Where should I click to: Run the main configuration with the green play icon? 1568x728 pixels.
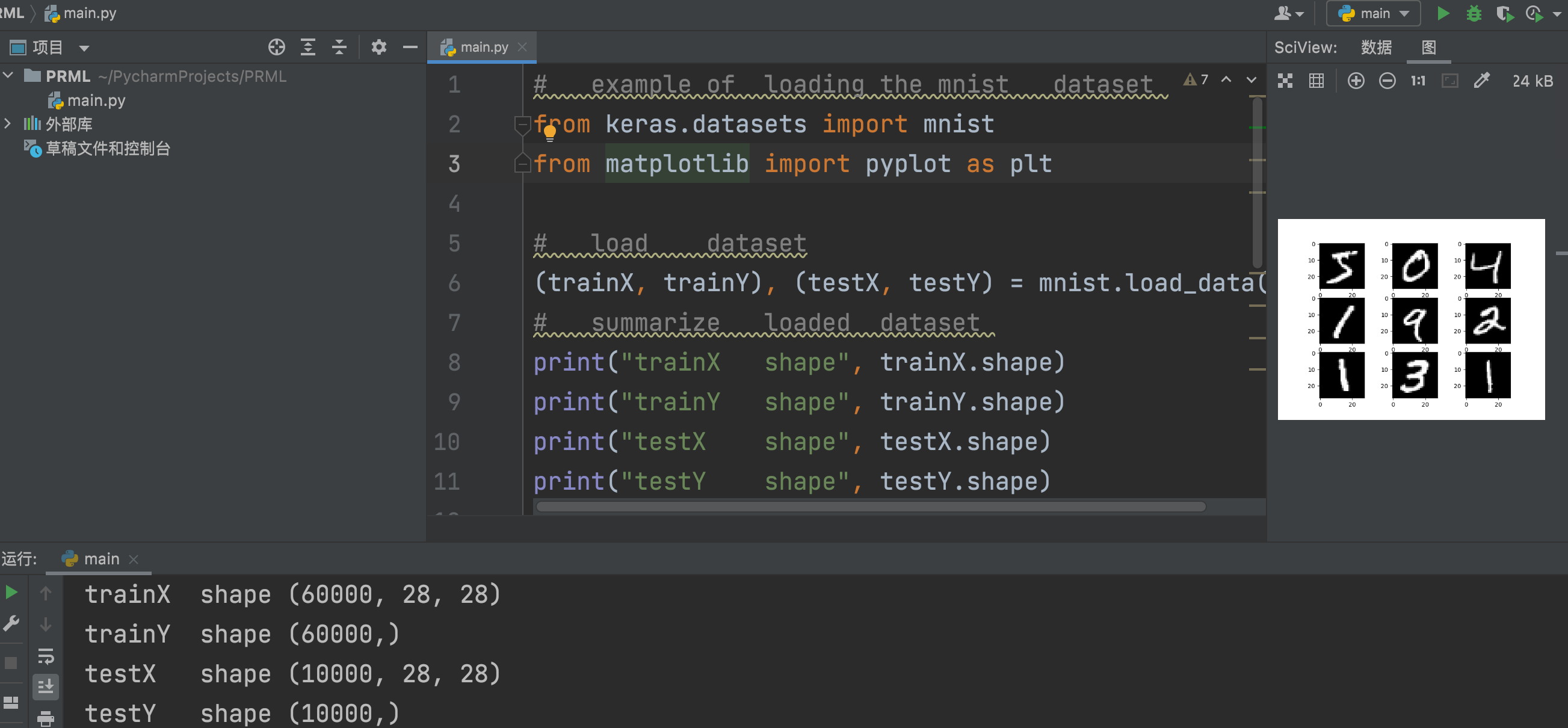(1443, 13)
